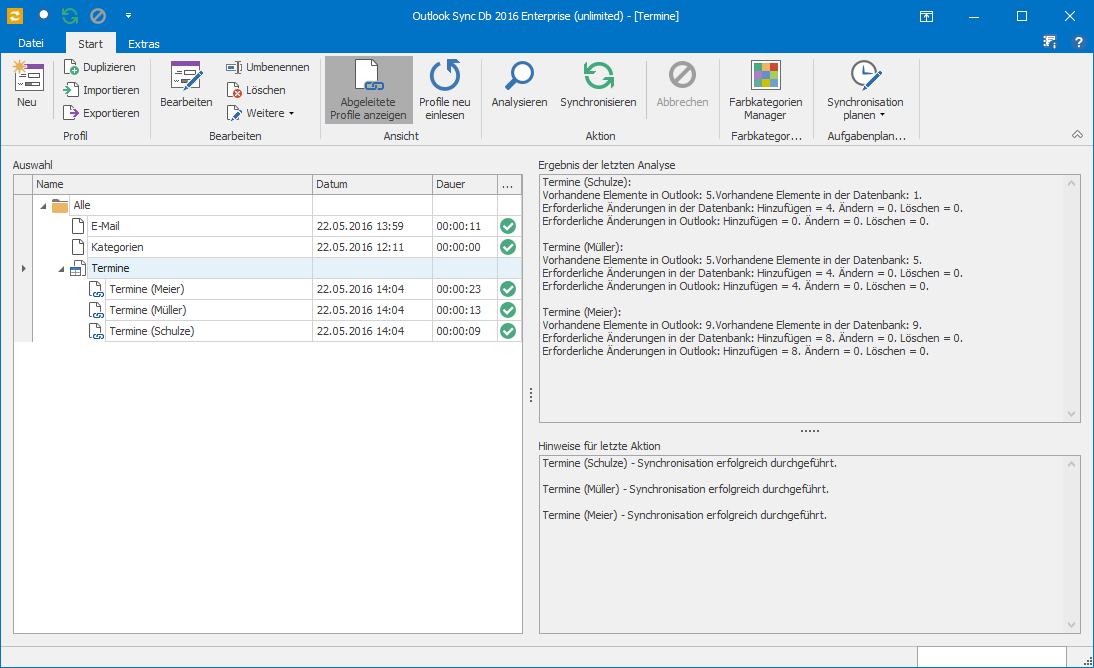Viewport: 1094px width, 668px height.
Task: Click the Termine (Schulze) status check icon
Action: (508, 331)
